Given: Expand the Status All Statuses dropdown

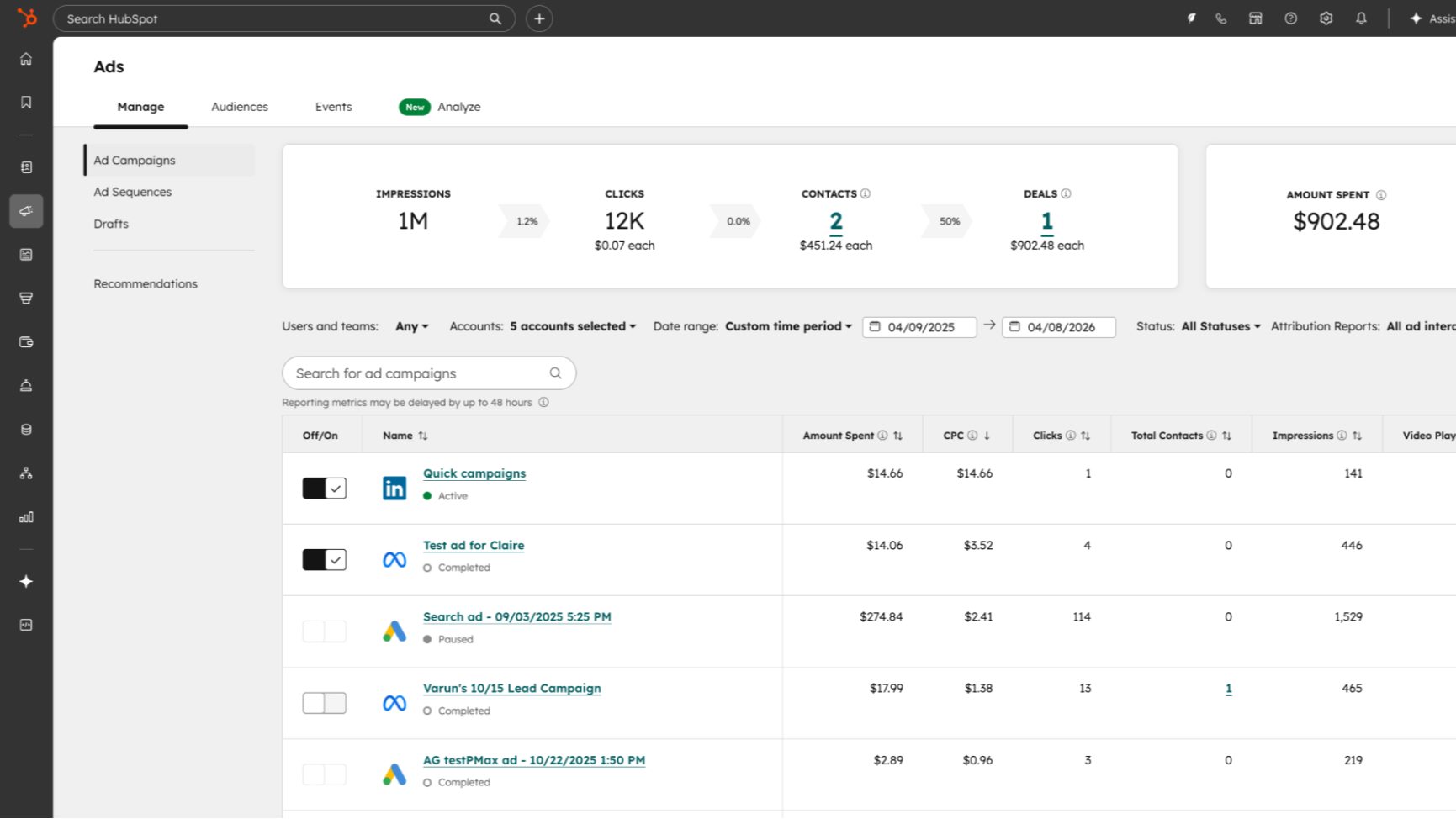Looking at the screenshot, I should [1219, 326].
